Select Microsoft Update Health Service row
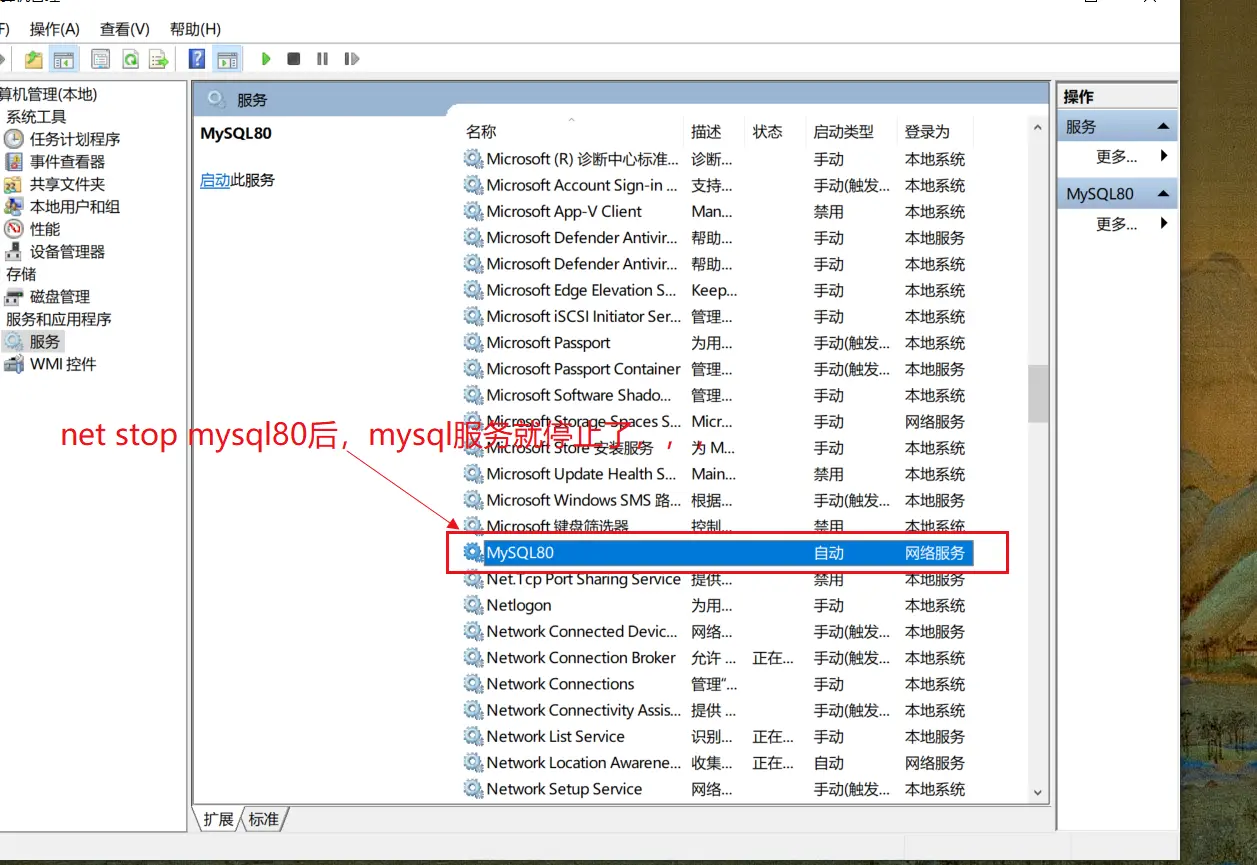1257x865 pixels. click(717, 474)
